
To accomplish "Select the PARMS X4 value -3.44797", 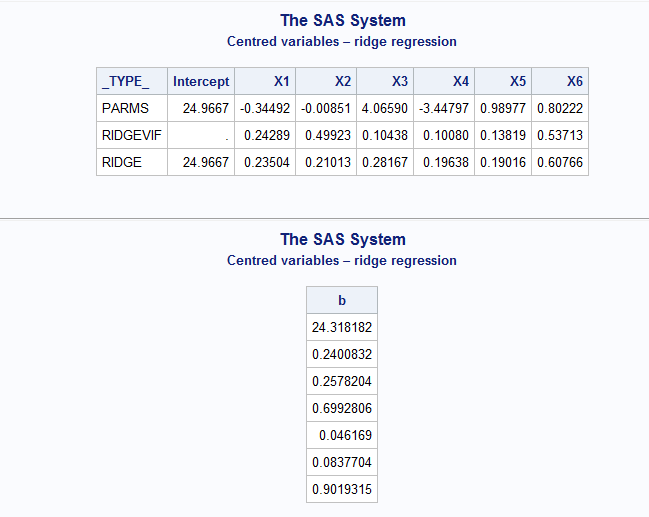I will (444, 108).
